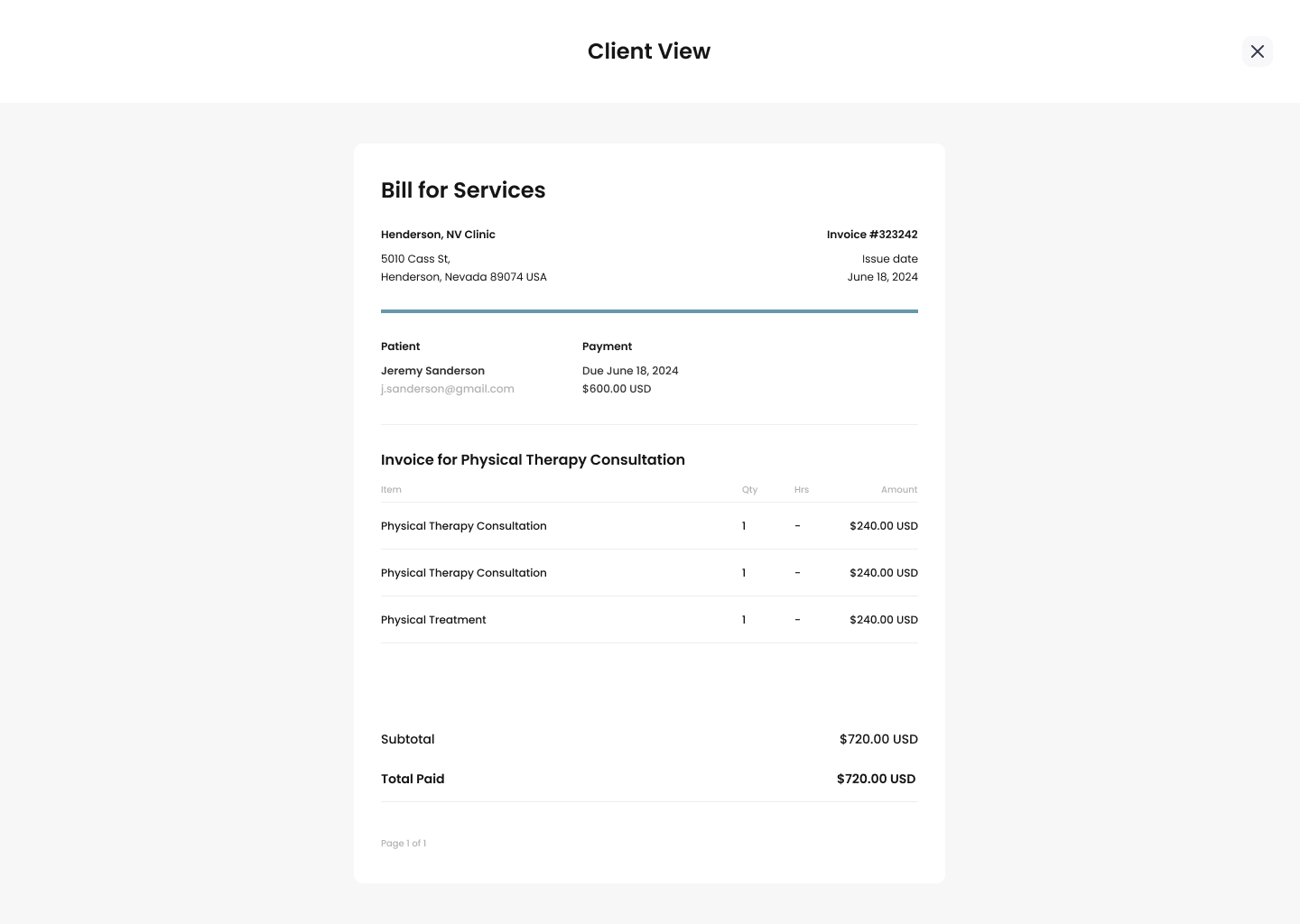Click the 'Item' column header
The image size is (1300, 924).
tap(391, 490)
